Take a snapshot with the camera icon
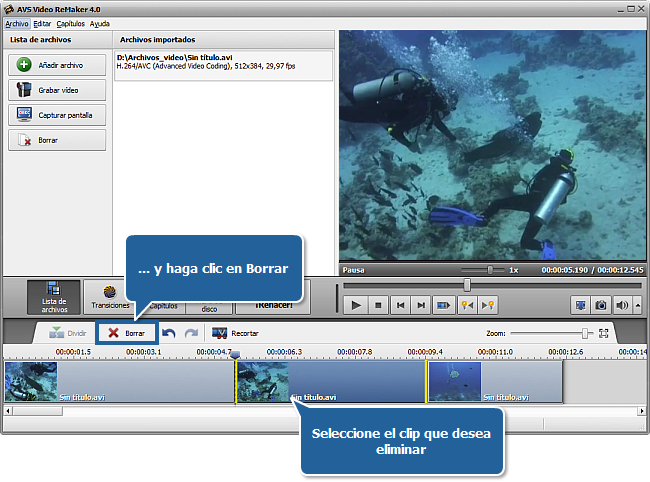This screenshot has width=650, height=482. [x=601, y=305]
